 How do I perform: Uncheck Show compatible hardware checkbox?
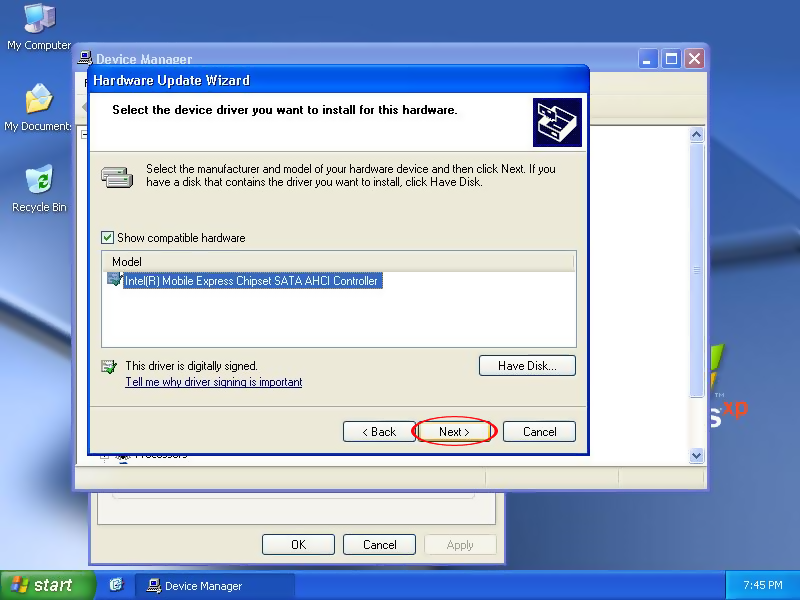[107, 238]
